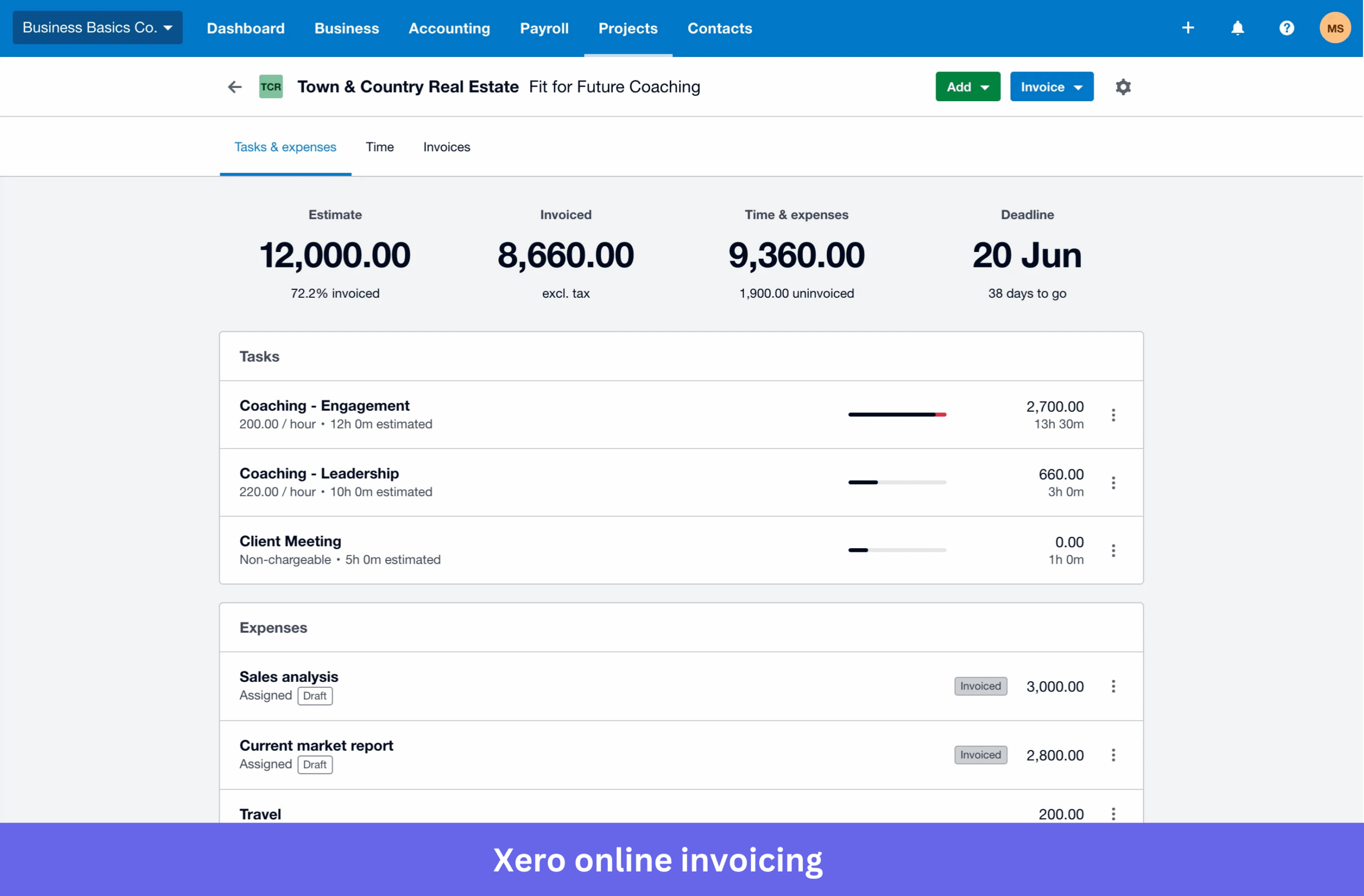This screenshot has height=896, width=1364.
Task: Go to Dashboard in top navigation
Action: coord(245,28)
